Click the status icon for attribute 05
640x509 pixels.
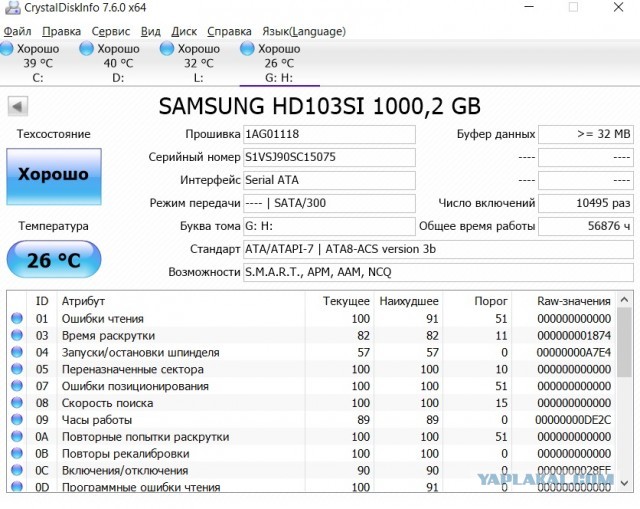point(17,369)
